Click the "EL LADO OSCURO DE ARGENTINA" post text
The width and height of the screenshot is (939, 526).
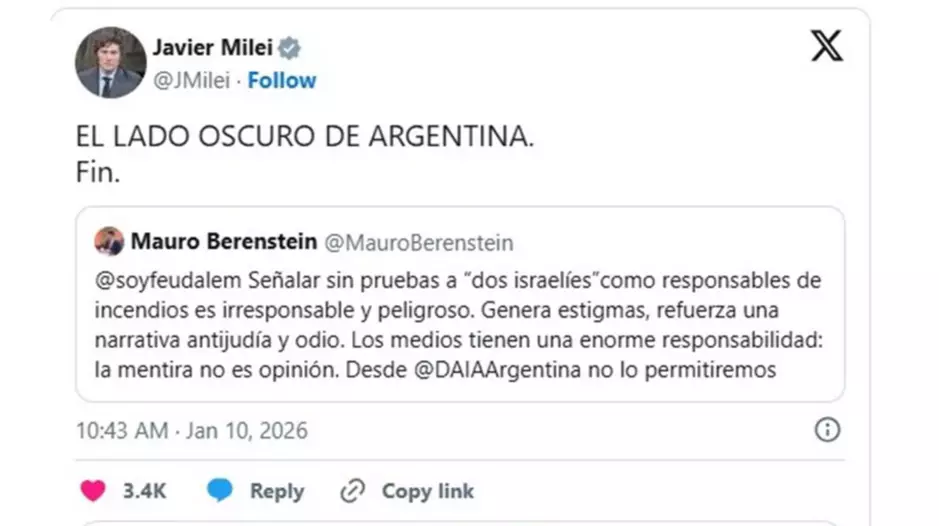(x=304, y=139)
